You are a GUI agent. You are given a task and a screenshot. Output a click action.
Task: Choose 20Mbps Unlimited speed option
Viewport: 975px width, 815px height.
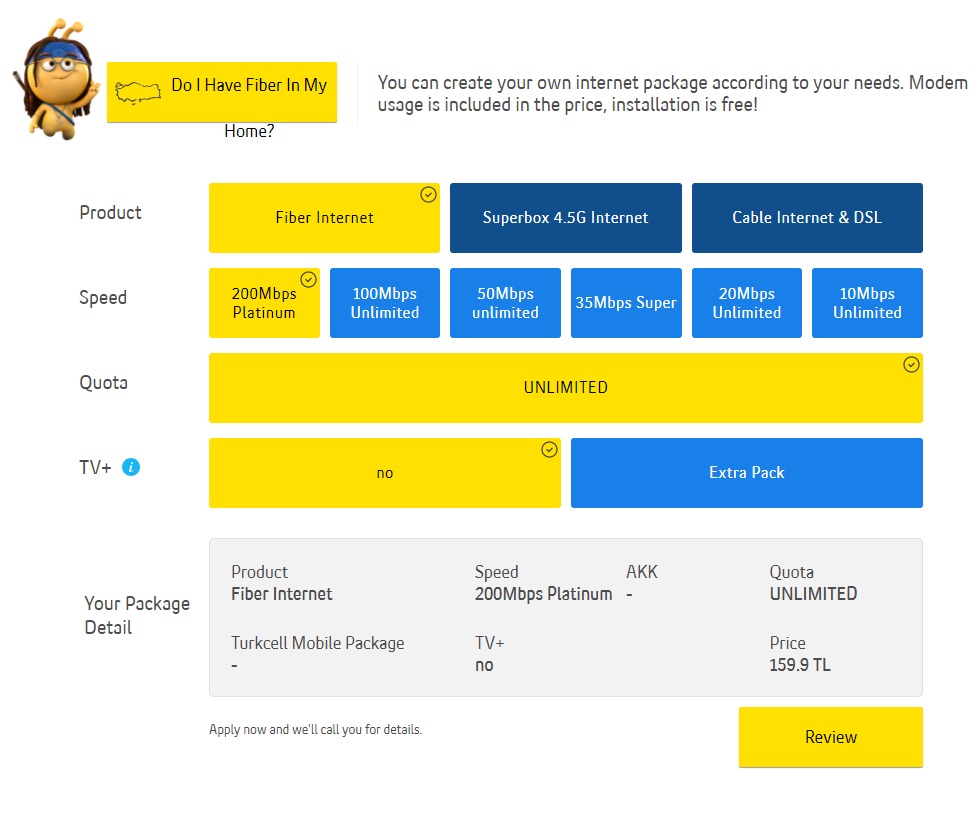coord(746,303)
